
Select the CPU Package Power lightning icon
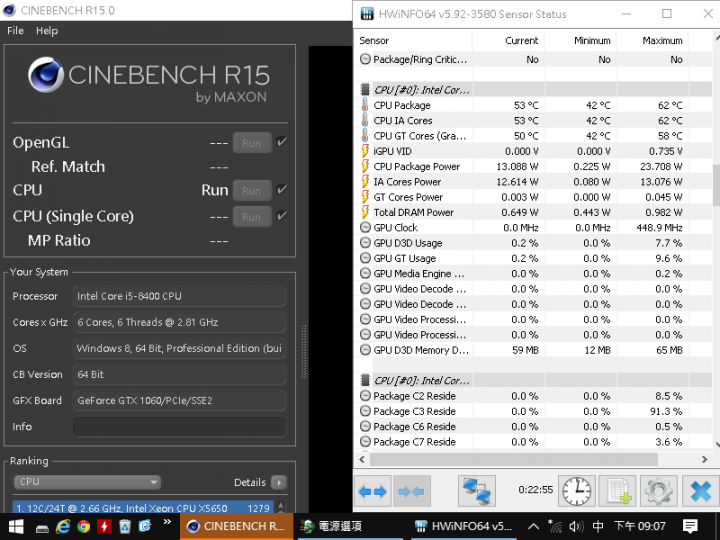[365, 166]
